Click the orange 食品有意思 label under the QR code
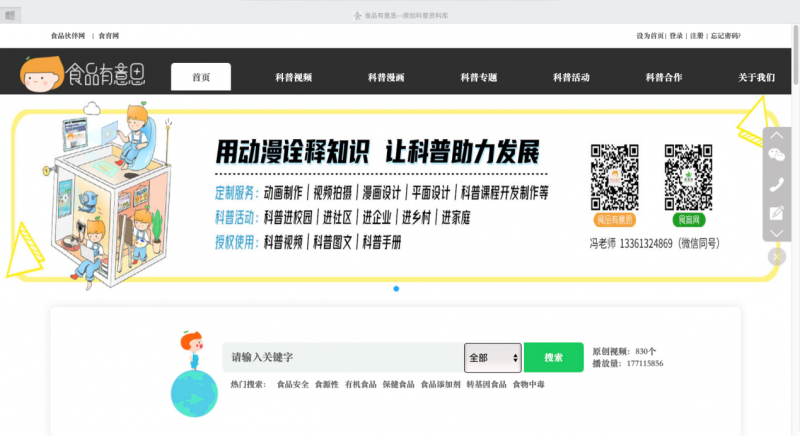Image resolution: width=800 pixels, height=436 pixels. tap(614, 220)
